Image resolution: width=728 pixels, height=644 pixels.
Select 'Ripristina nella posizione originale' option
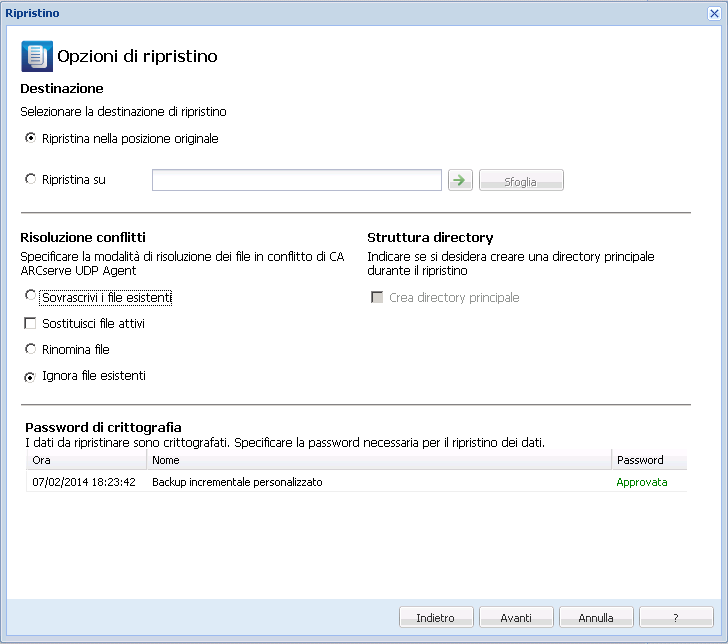[x=31, y=138]
